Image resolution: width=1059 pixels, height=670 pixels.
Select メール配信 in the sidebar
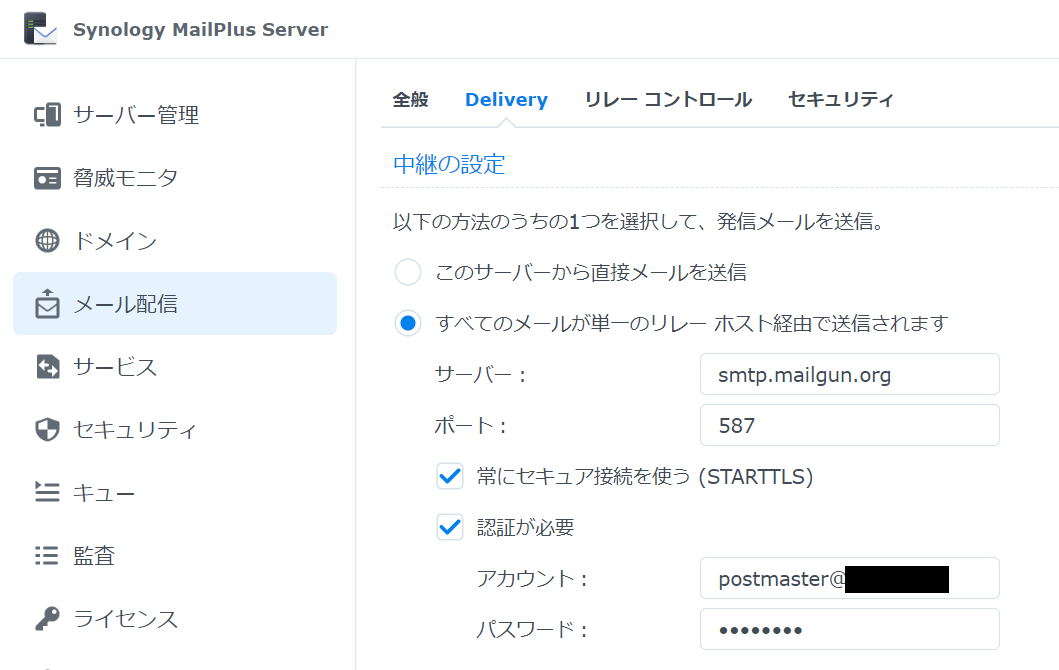175,304
